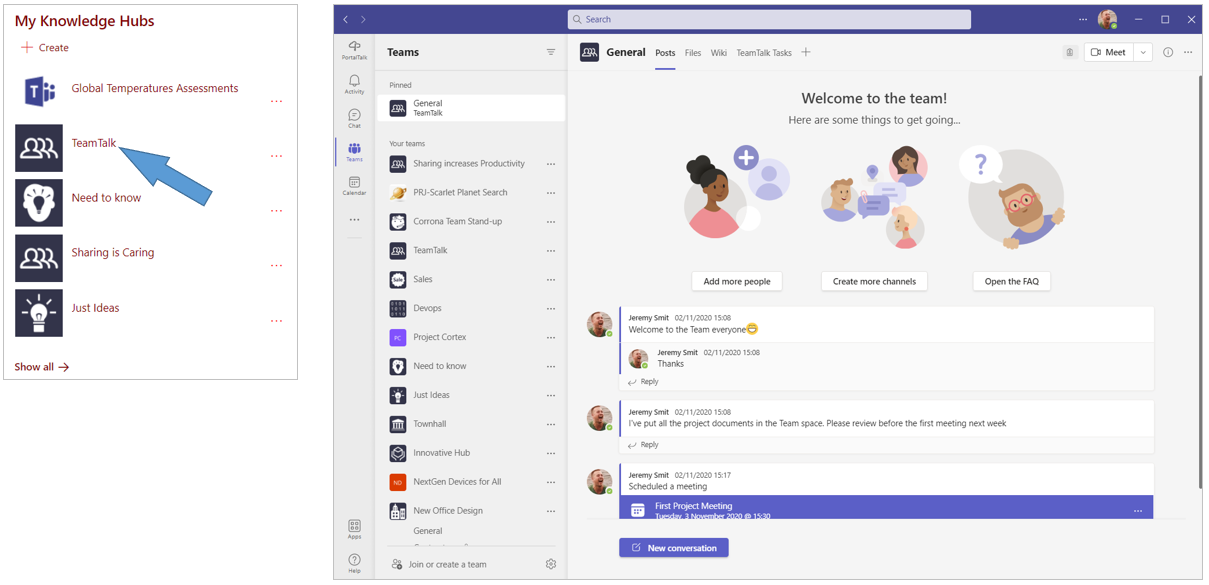Open more options for New Office Design team

(x=551, y=511)
